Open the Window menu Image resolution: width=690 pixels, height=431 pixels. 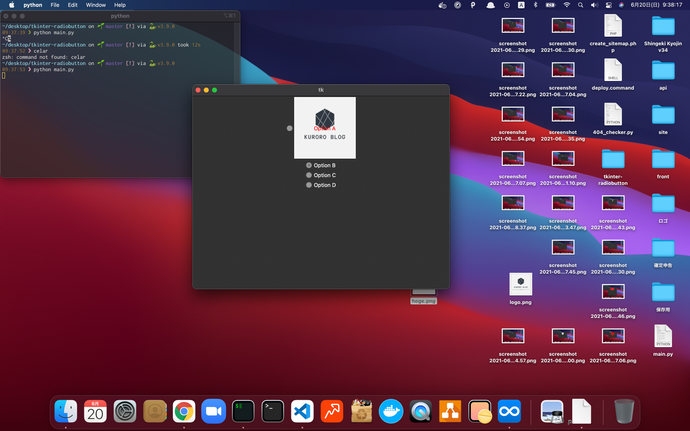click(x=95, y=5)
